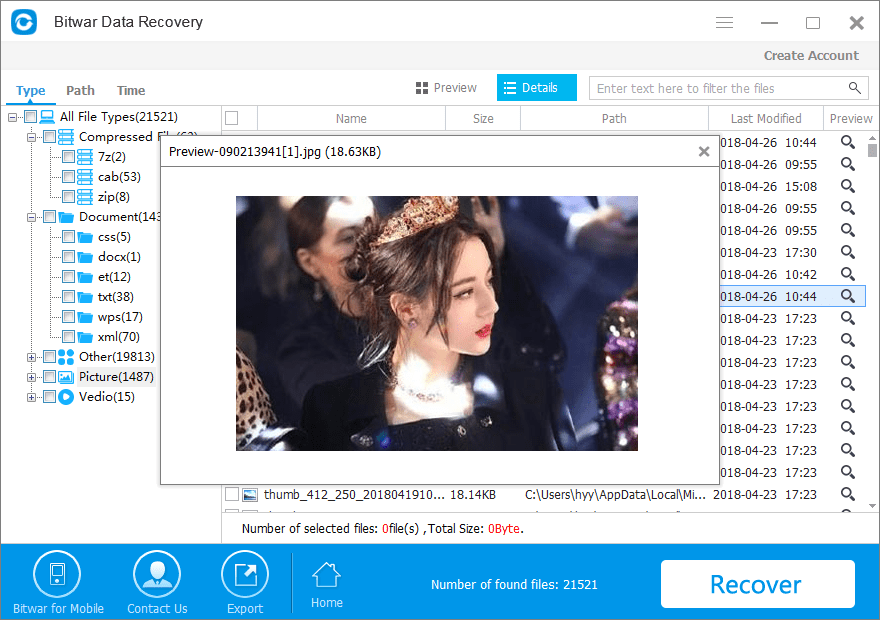Click the scrollbar down arrow of file list
This screenshot has width=880, height=620.
[872, 506]
